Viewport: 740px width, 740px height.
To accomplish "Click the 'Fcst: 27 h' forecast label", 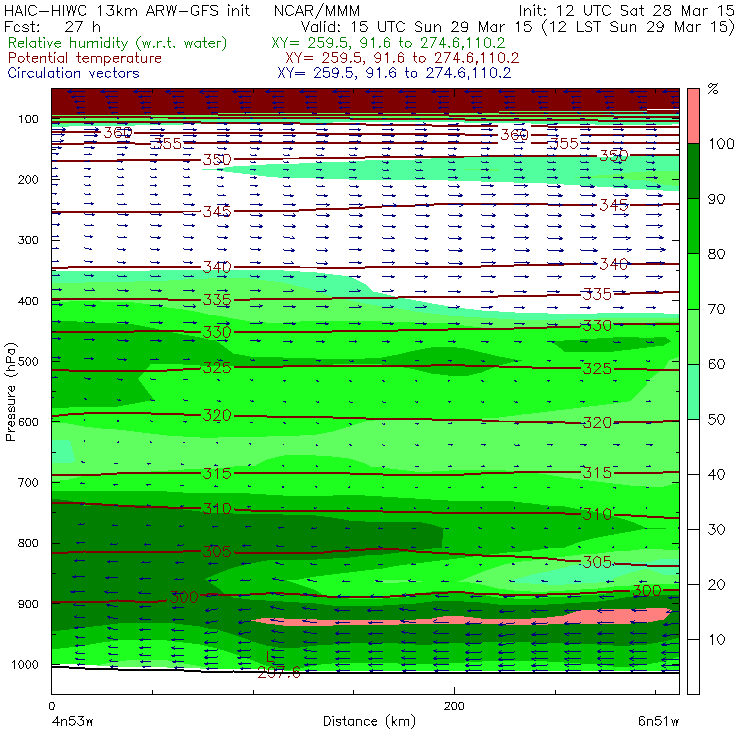I will click(x=52, y=27).
